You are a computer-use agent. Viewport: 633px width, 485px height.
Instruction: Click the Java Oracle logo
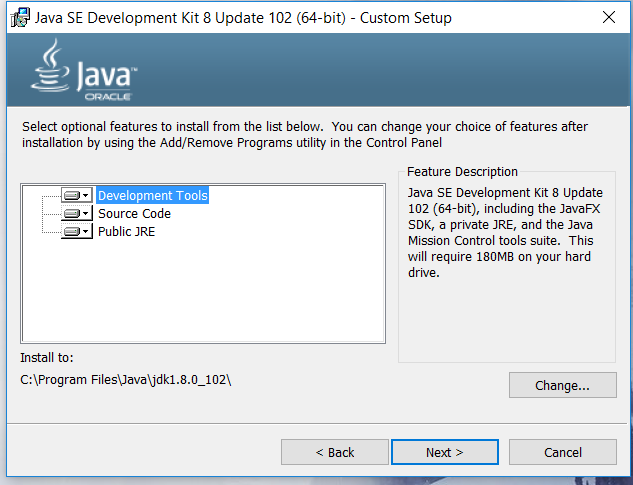84,70
